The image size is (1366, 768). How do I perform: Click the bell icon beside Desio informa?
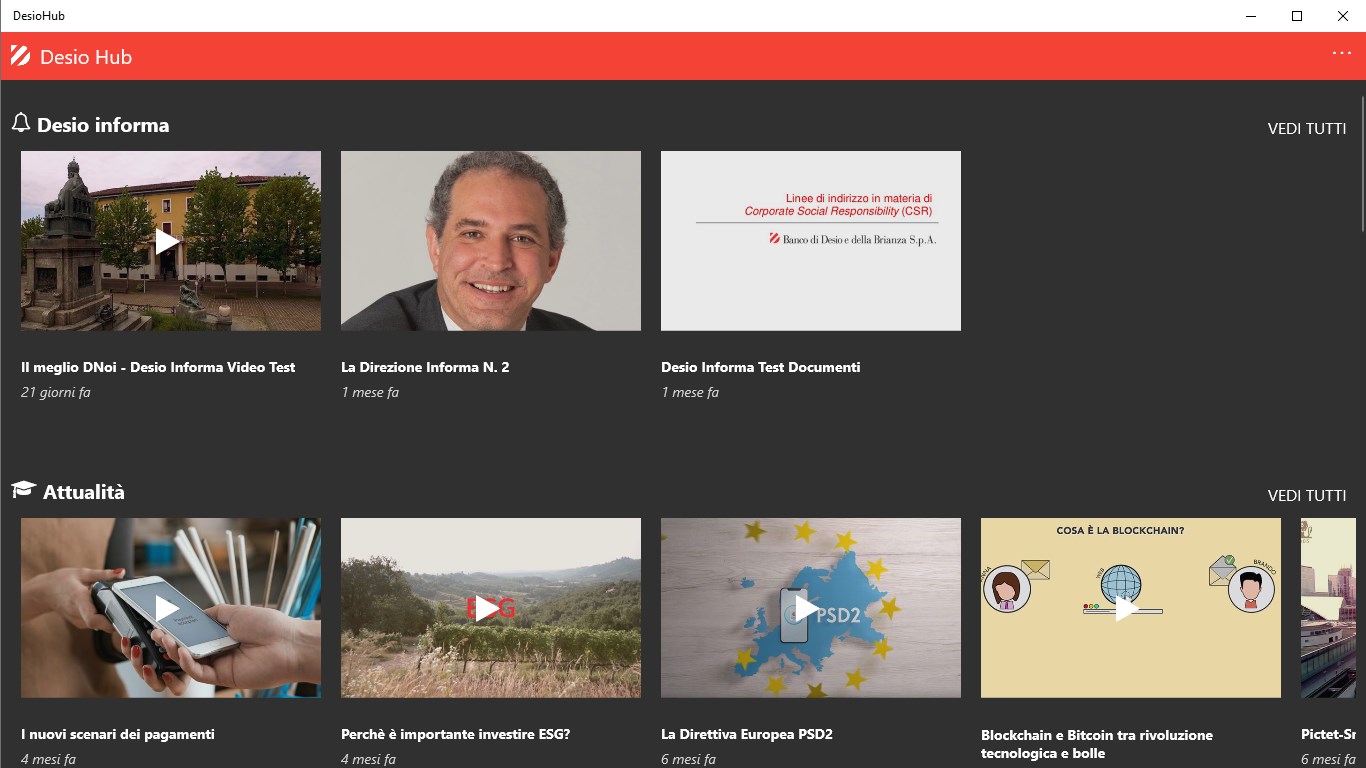click(x=21, y=122)
